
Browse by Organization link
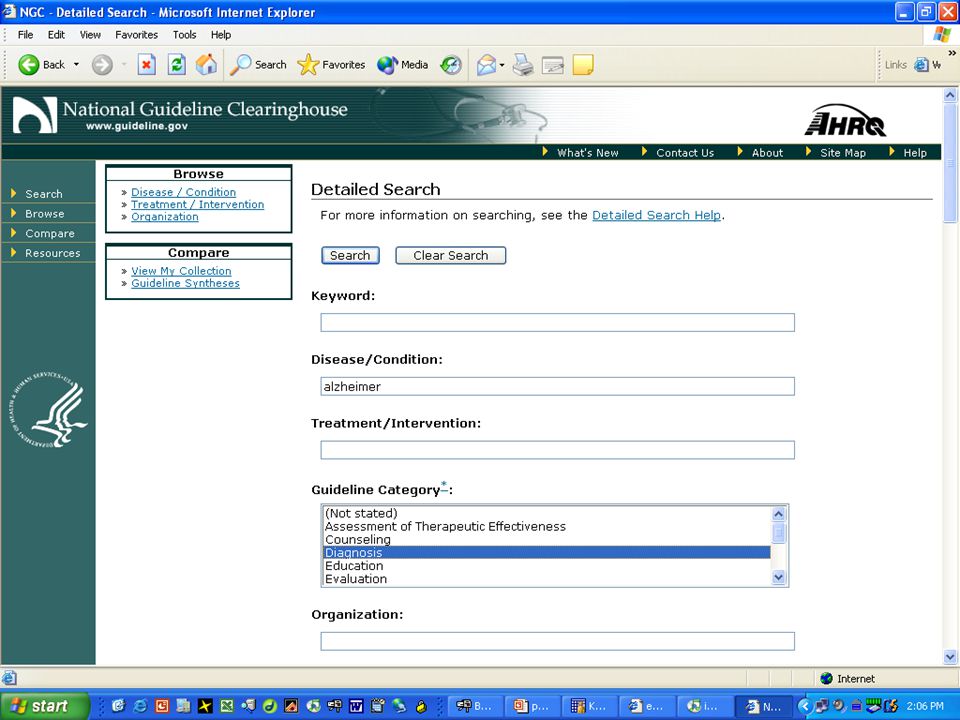click(x=165, y=217)
